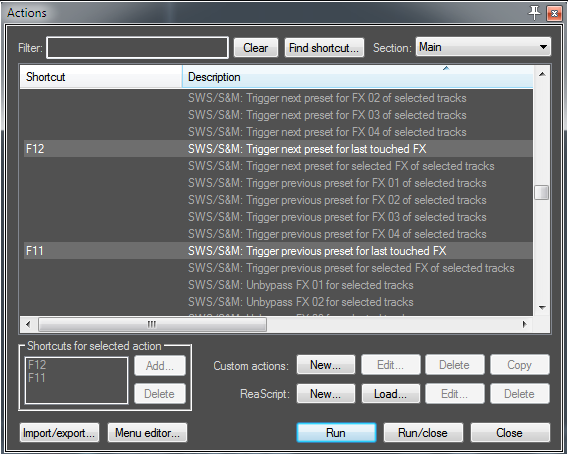Image resolution: width=568 pixels, height=454 pixels.
Task: Open the Section dropdown showing Main
Action: [x=483, y=47]
